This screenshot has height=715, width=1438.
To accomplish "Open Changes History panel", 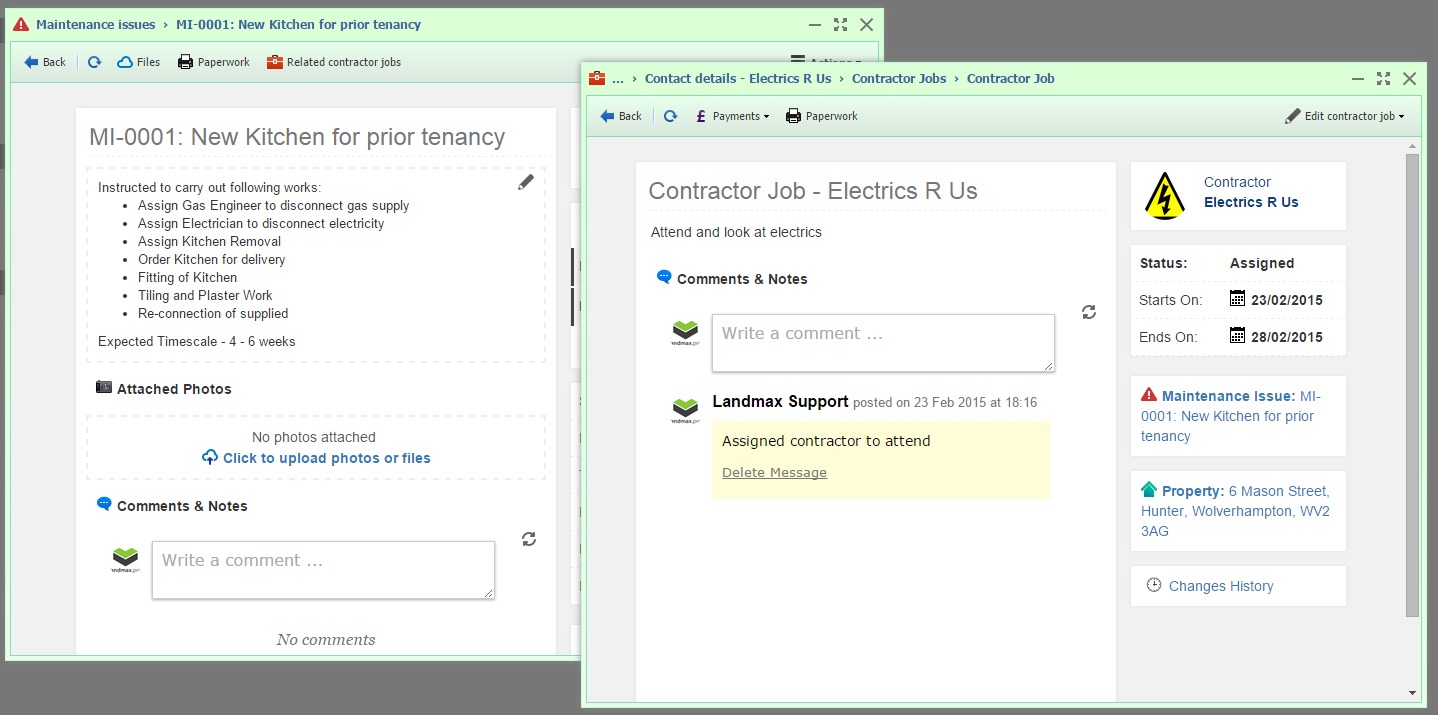I will (x=1220, y=586).
